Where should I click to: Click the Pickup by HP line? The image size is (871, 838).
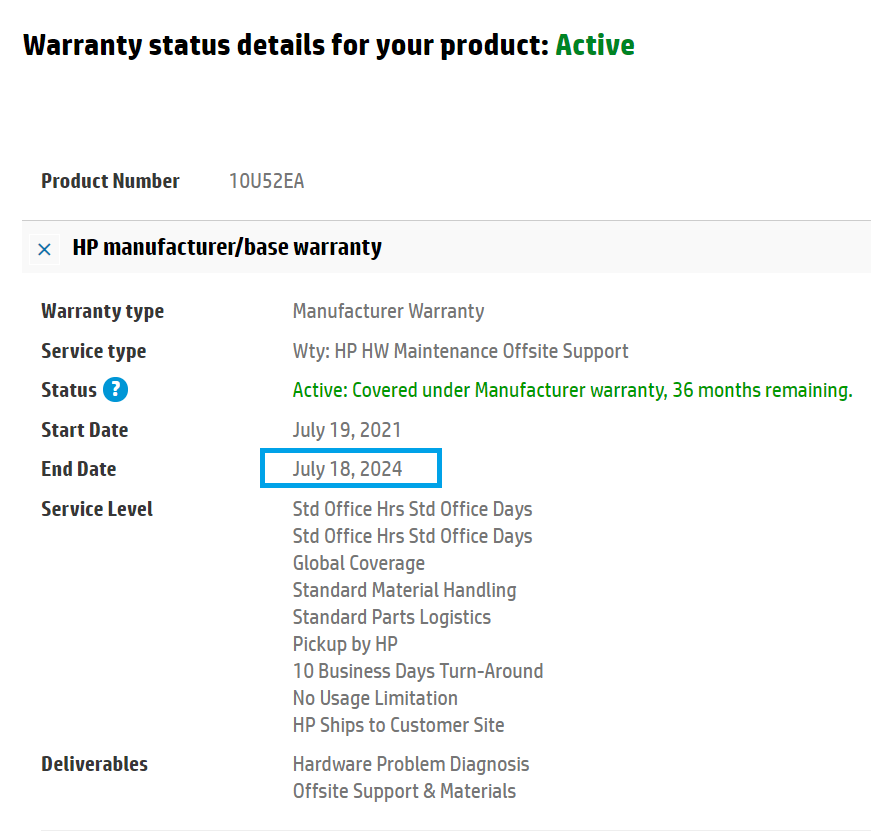click(345, 645)
